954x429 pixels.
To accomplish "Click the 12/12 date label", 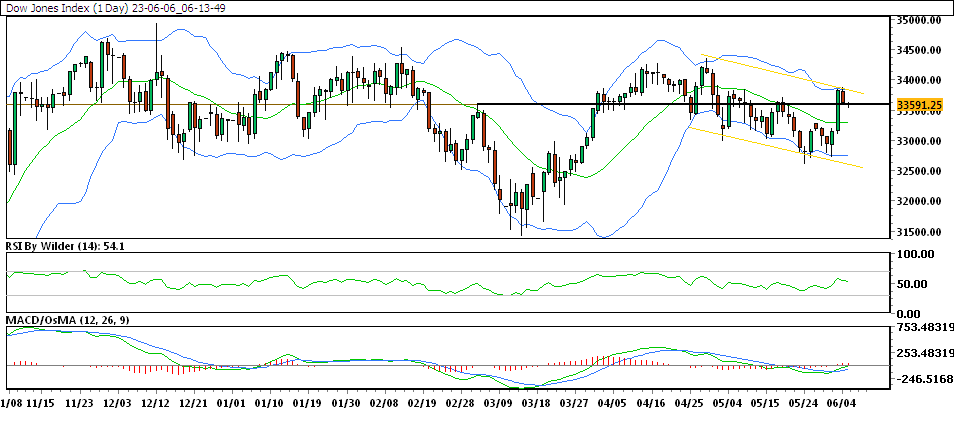I will [x=155, y=403].
